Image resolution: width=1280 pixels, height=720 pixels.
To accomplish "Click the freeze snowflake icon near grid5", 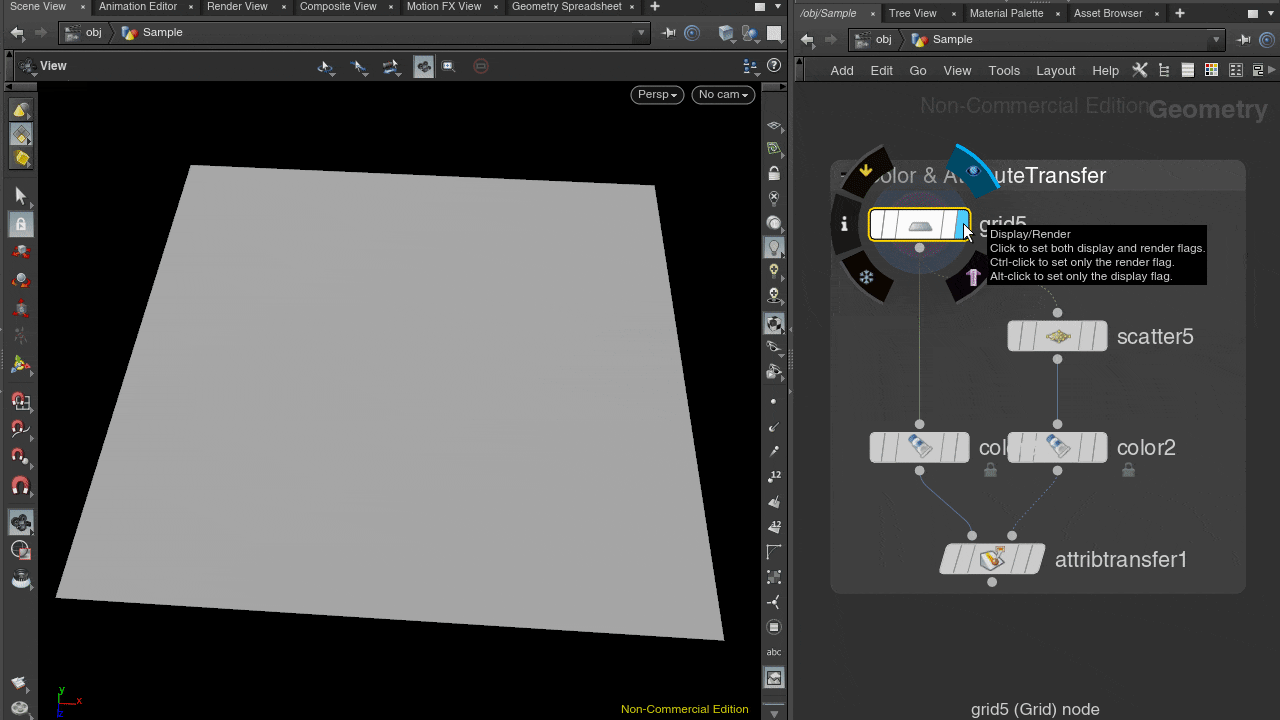I will pyautogui.click(x=867, y=277).
